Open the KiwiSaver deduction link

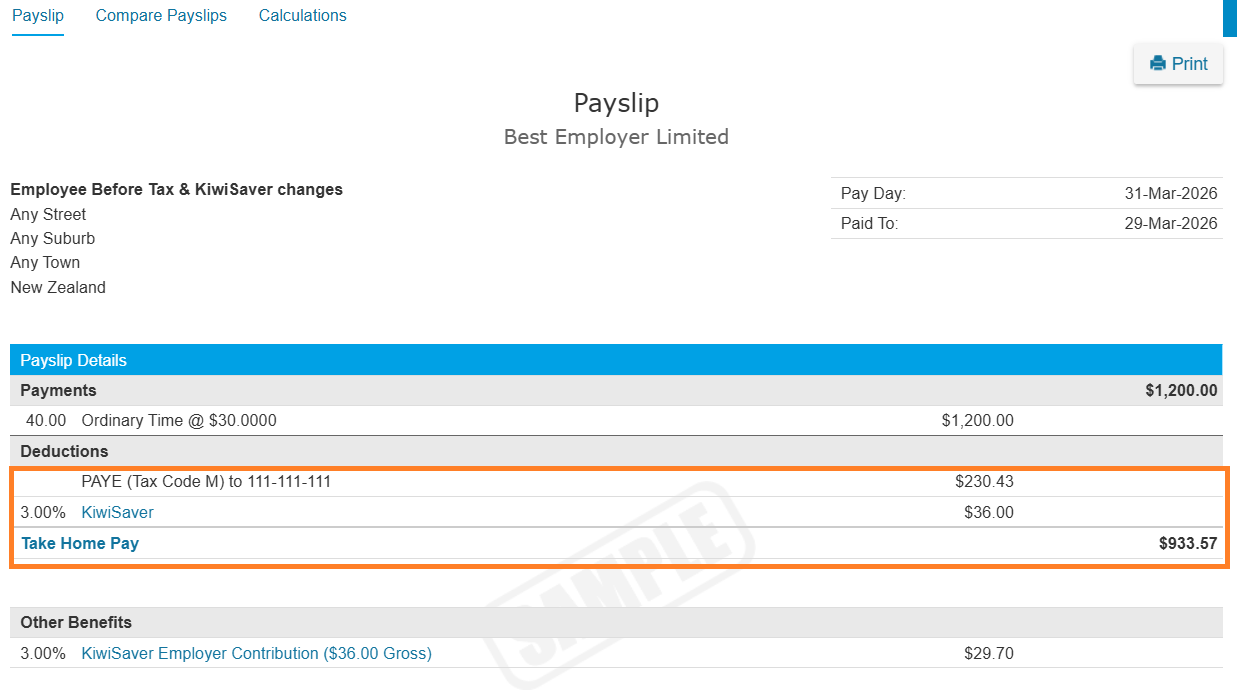click(x=117, y=512)
